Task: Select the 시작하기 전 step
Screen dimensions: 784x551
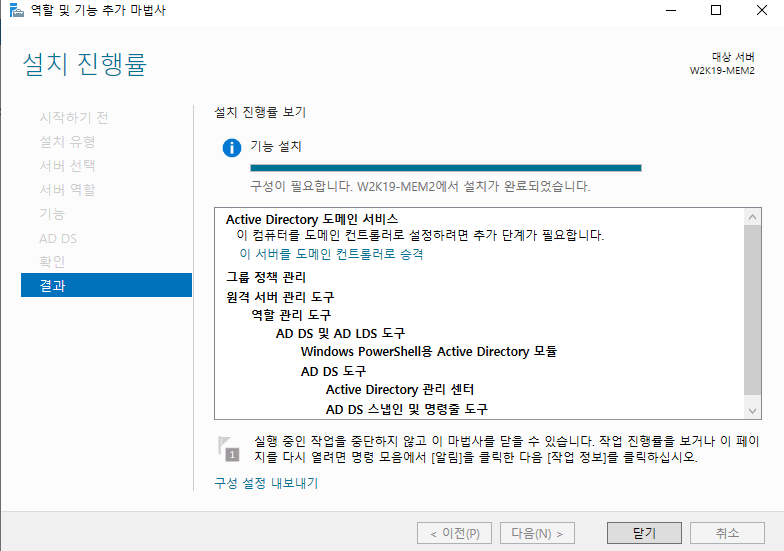Action: [74, 118]
